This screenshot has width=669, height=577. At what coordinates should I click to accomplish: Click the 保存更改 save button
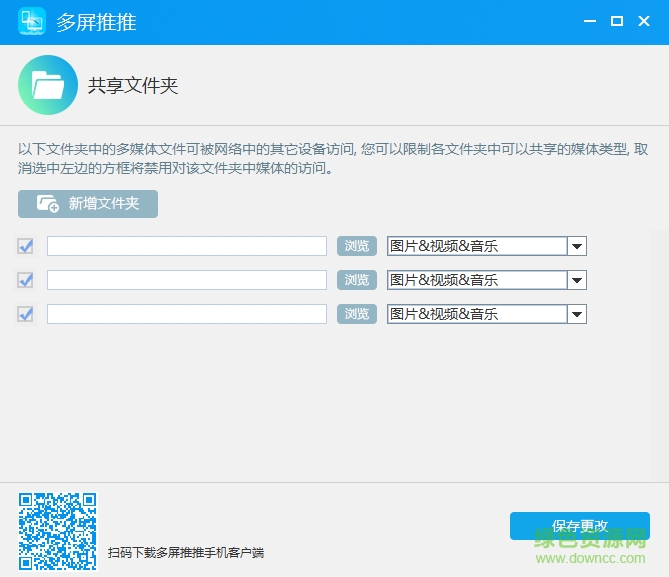click(579, 526)
